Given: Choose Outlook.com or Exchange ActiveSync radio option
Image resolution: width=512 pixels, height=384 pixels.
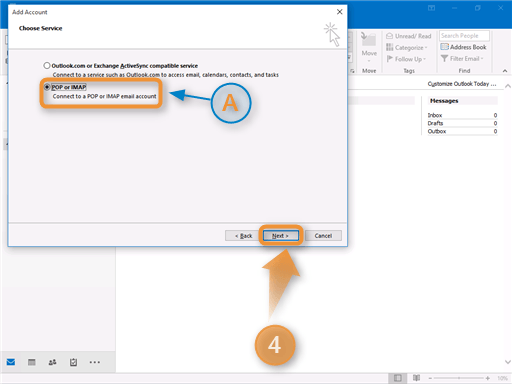Looking at the screenshot, I should pyautogui.click(x=47, y=66).
